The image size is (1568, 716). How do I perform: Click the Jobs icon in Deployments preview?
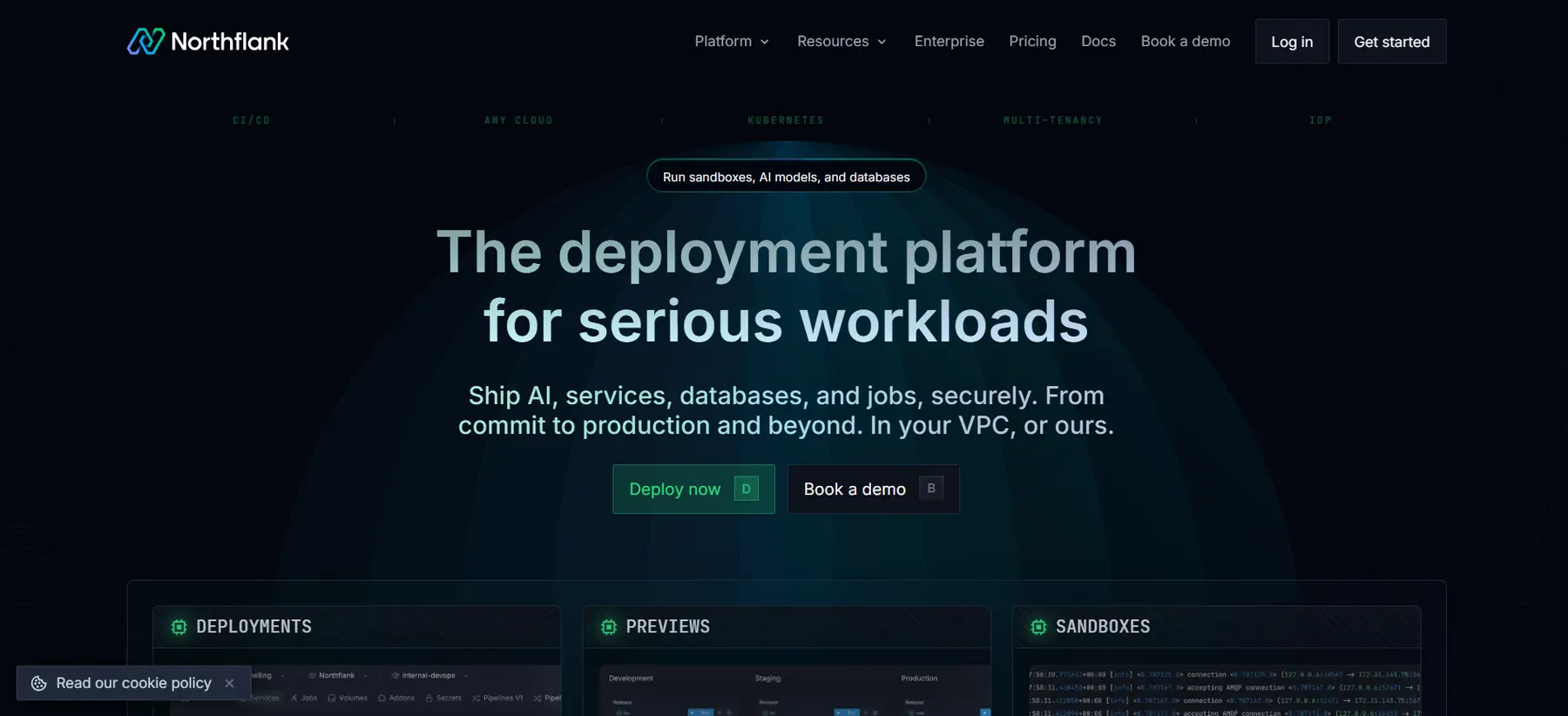(294, 698)
